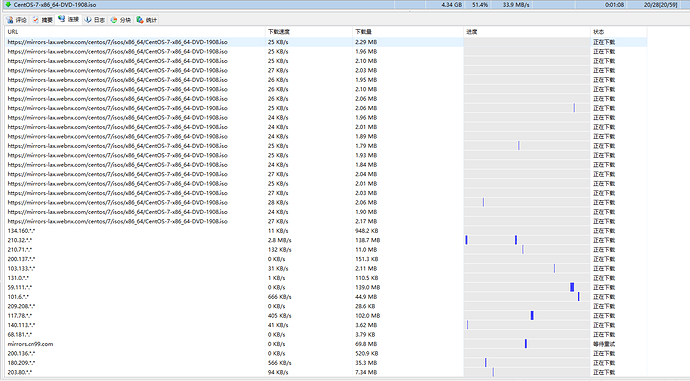Sort by the 进度 column header
Image resolution: width=690 pixels, height=381 pixels.
527,32
